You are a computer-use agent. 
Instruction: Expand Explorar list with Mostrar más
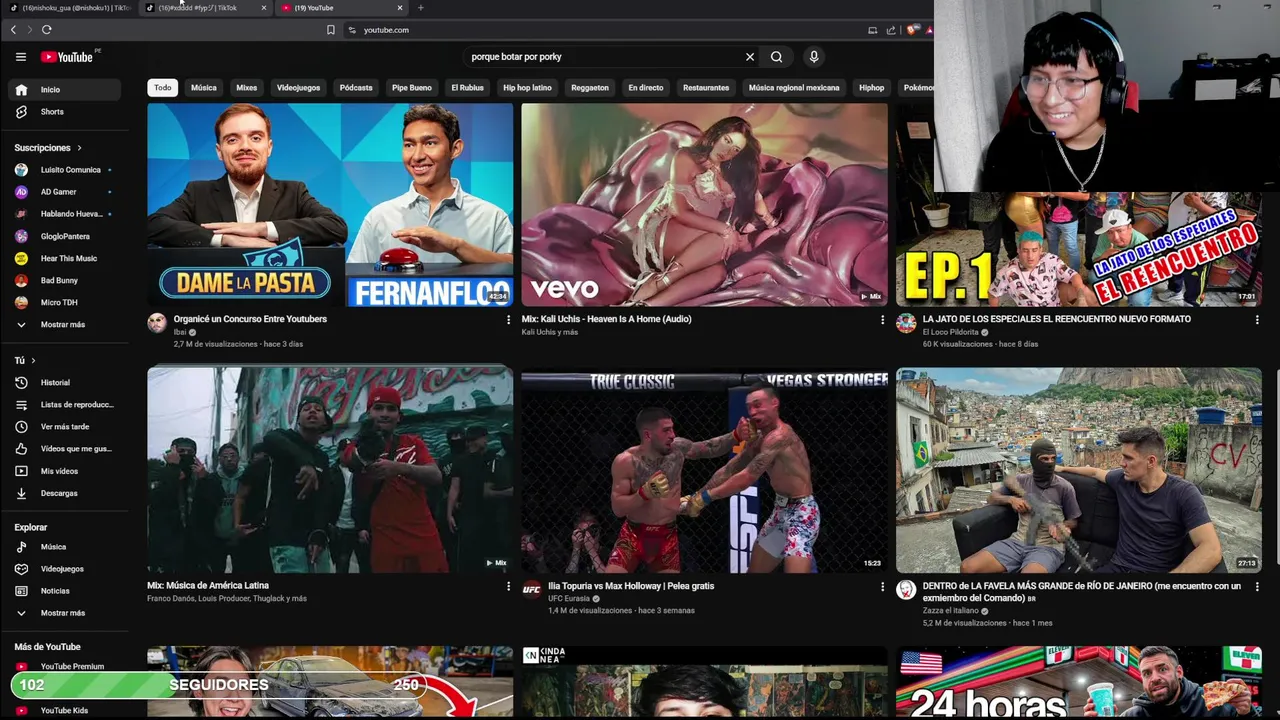pyautogui.click(x=64, y=613)
